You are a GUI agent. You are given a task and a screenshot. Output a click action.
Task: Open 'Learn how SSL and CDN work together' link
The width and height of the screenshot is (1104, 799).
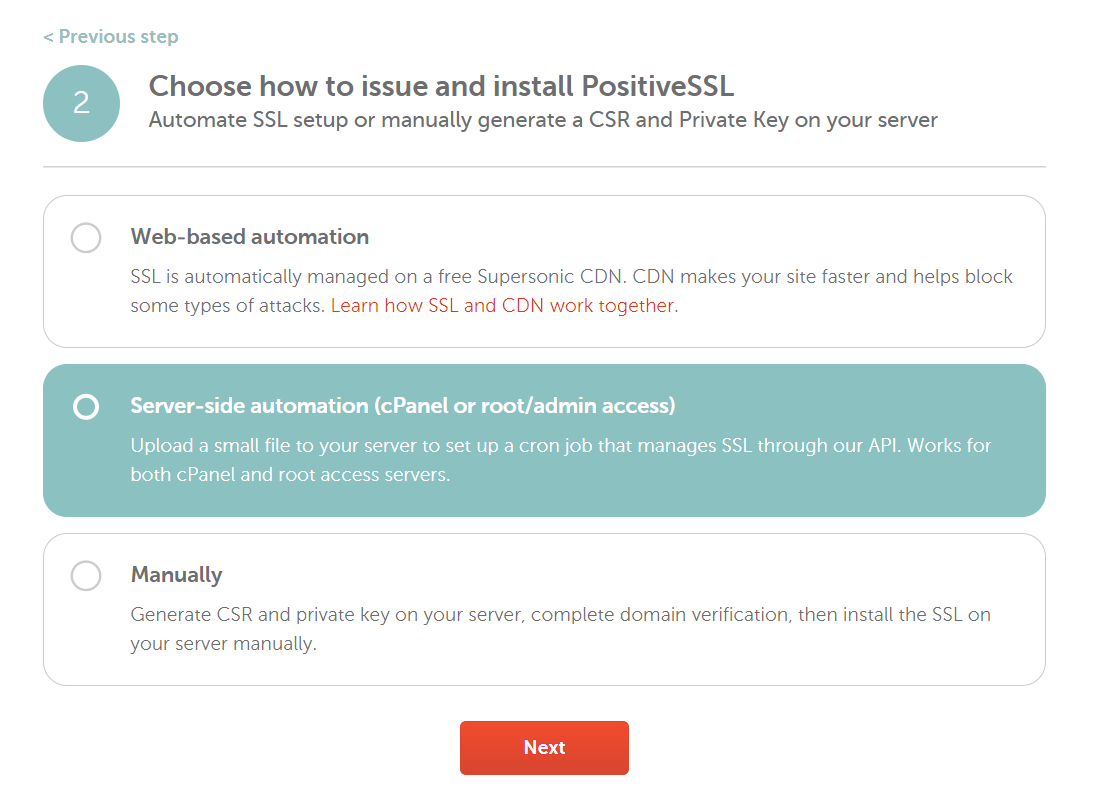[502, 306]
